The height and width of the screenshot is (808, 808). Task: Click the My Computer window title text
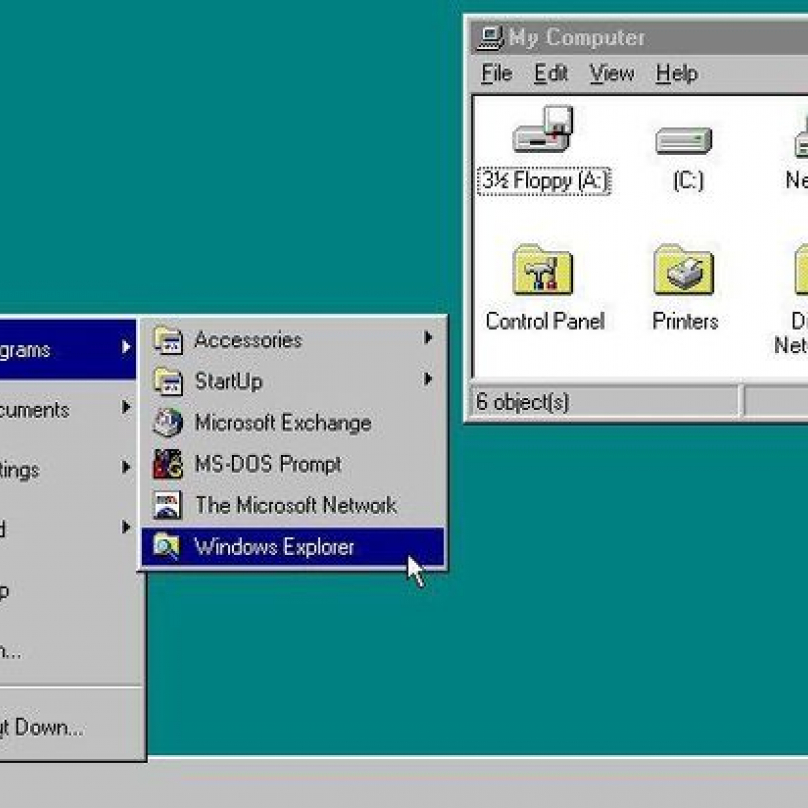(x=577, y=38)
